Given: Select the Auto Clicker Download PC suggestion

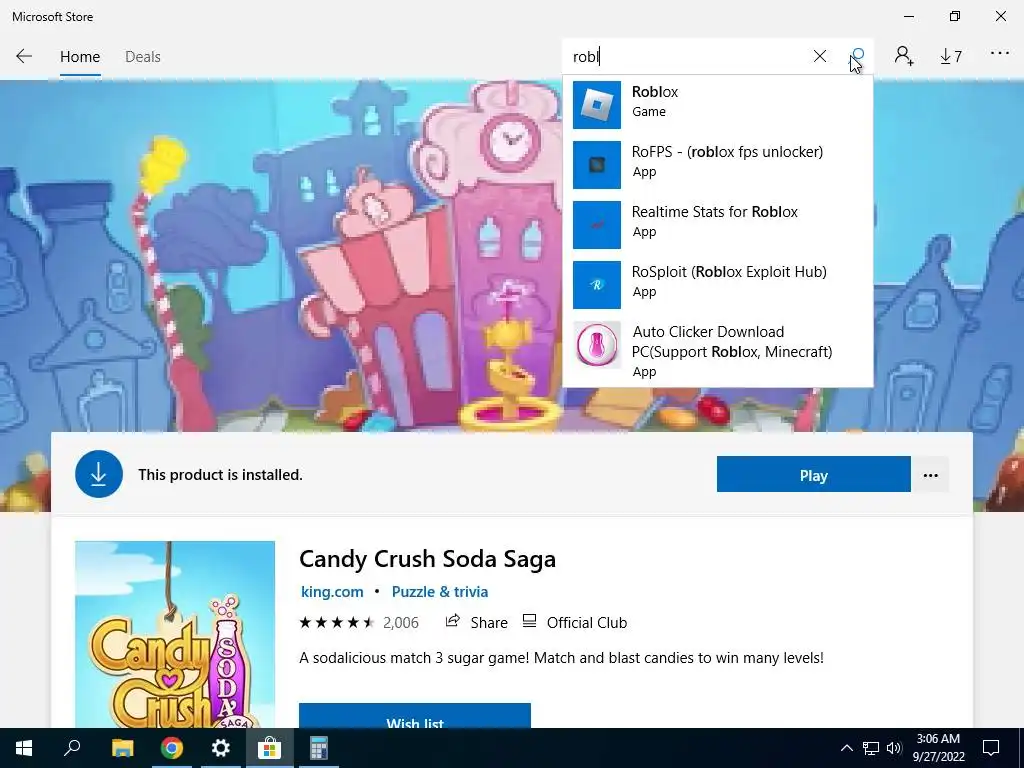Looking at the screenshot, I should 717,351.
